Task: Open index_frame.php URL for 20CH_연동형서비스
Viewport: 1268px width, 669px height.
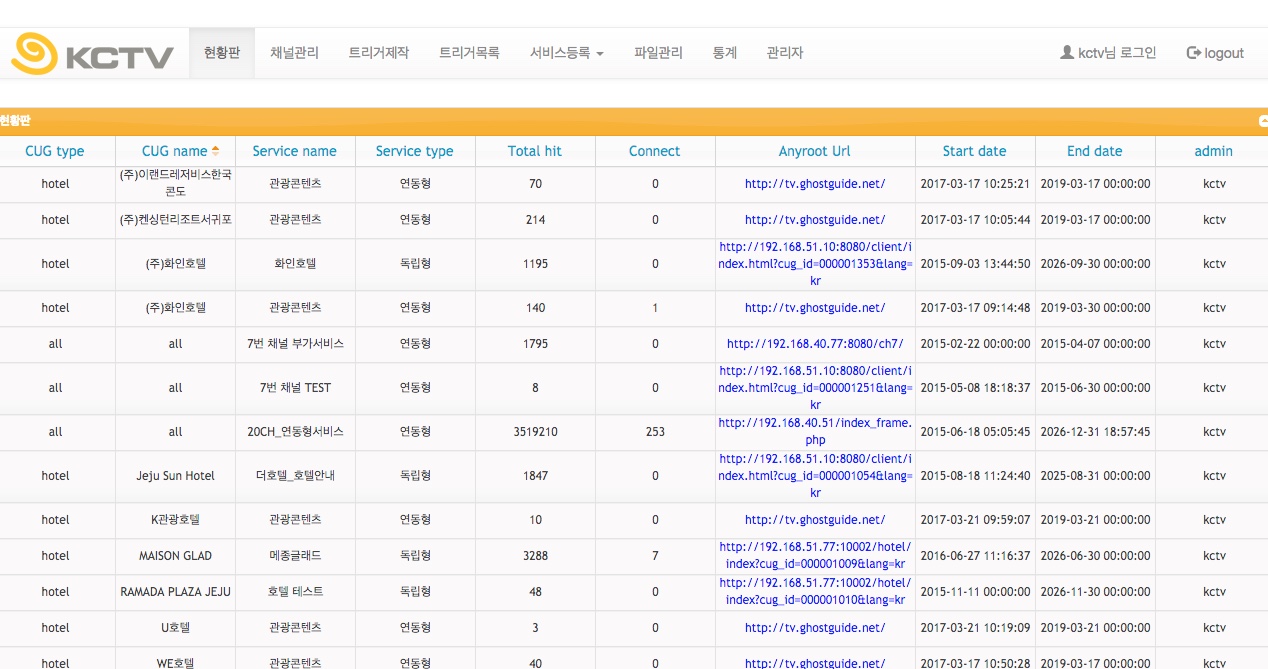Action: click(815, 432)
